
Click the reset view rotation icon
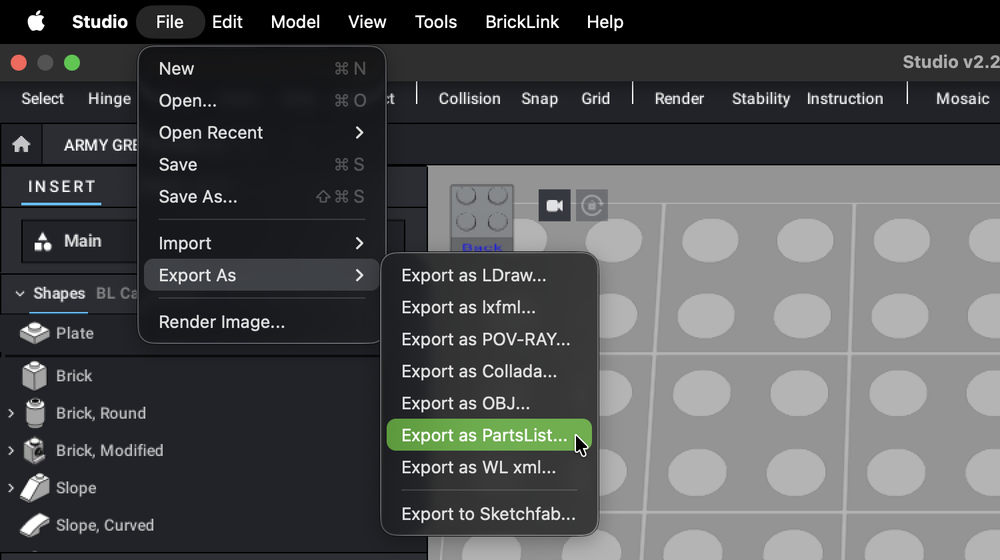coord(592,205)
